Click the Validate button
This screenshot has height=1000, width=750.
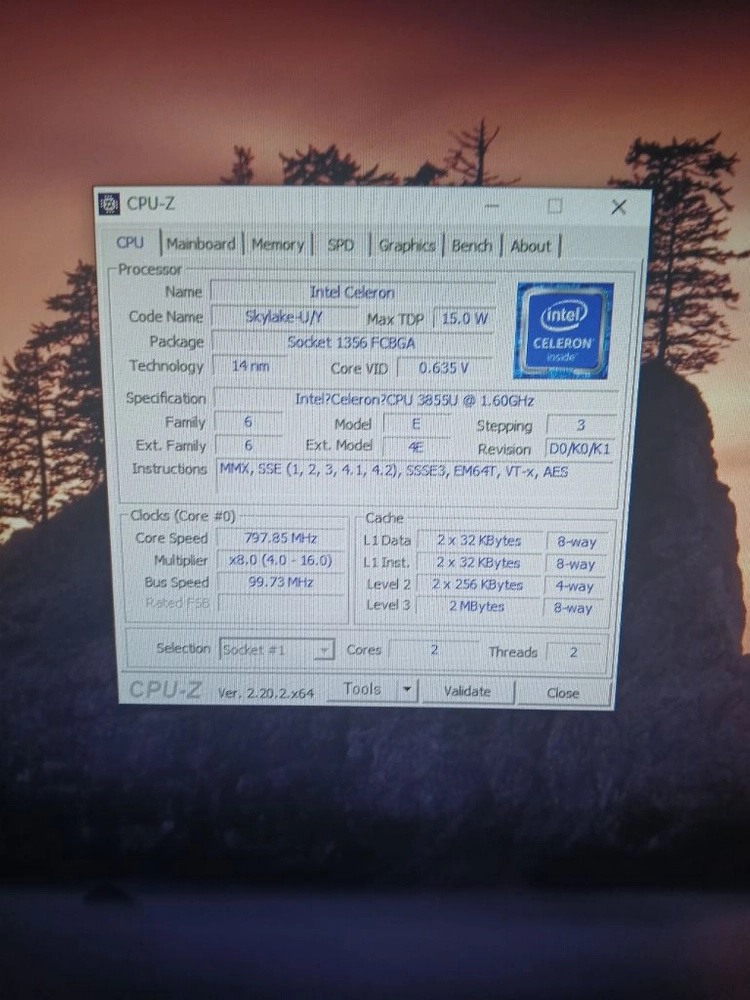click(467, 691)
